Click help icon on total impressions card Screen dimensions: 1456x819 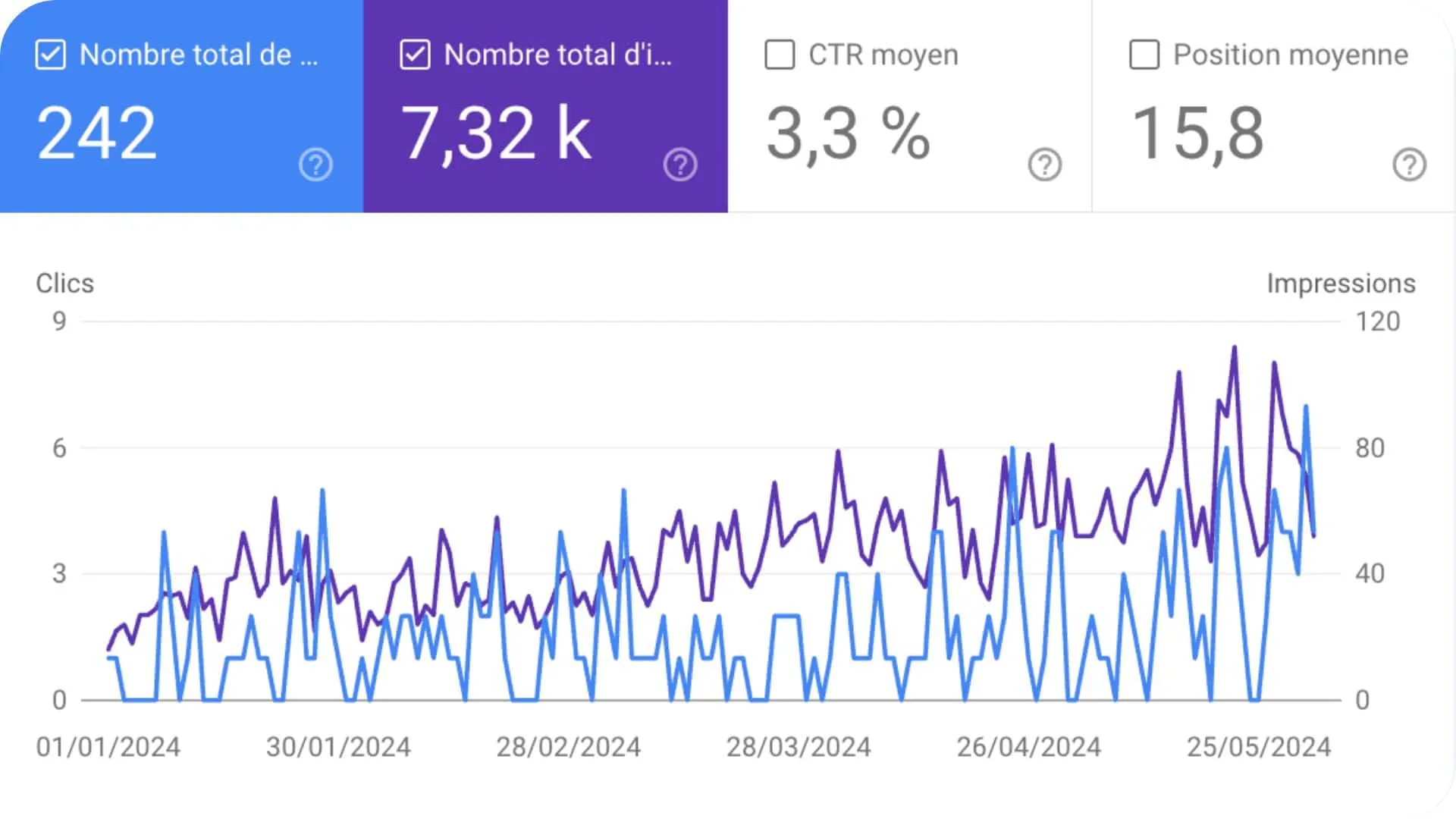tap(680, 165)
